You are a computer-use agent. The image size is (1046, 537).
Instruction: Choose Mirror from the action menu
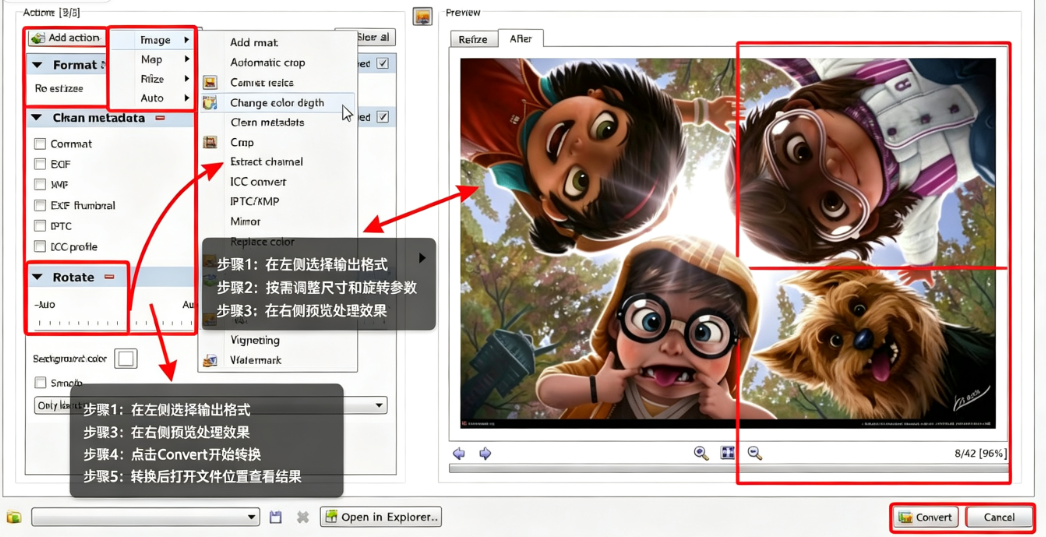click(245, 221)
